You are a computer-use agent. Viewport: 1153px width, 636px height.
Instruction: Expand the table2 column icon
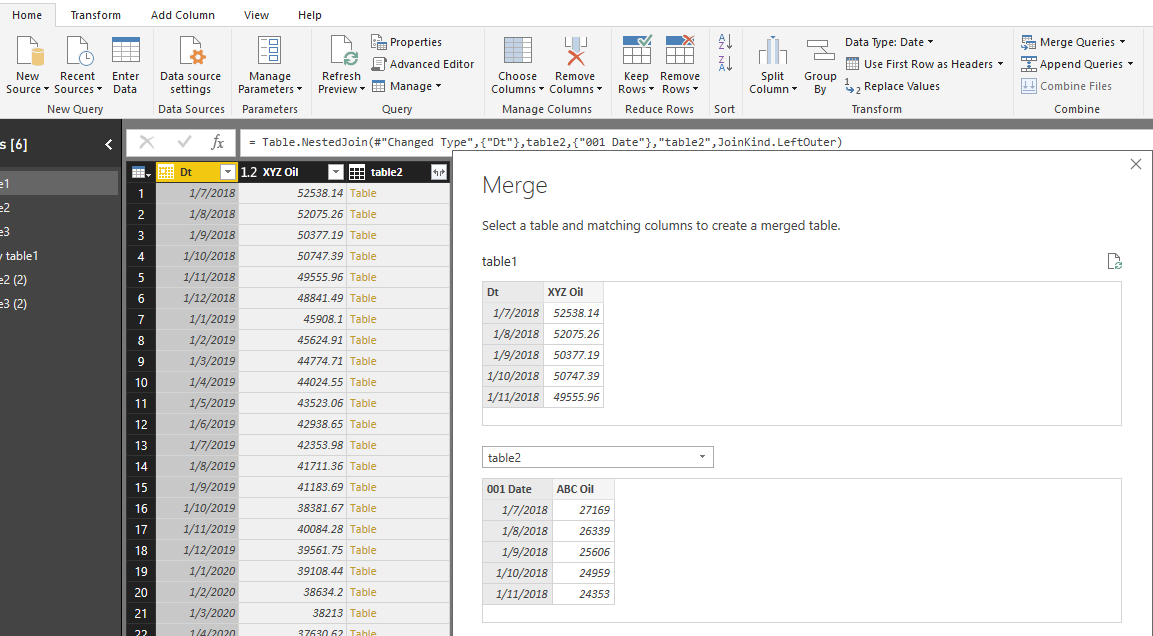coord(439,172)
